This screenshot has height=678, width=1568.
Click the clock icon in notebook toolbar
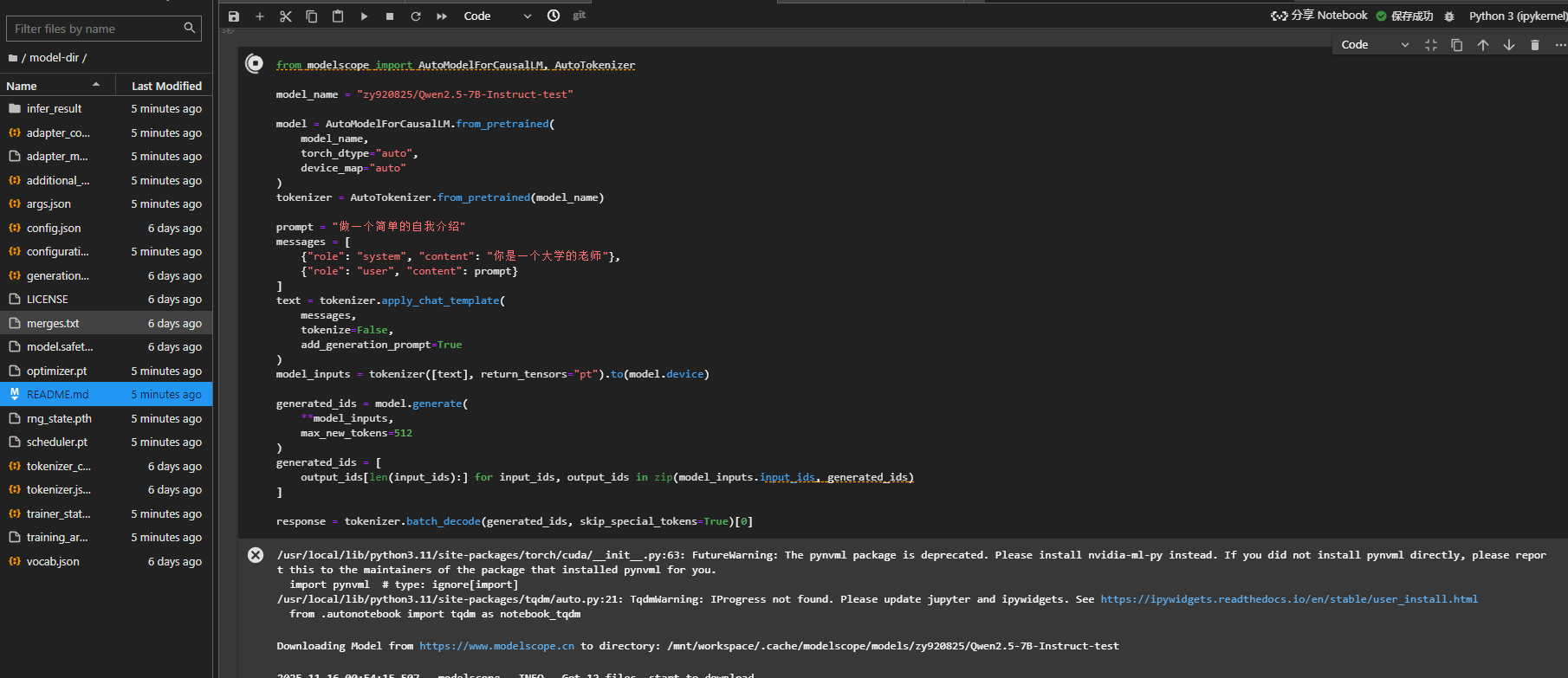click(x=554, y=16)
